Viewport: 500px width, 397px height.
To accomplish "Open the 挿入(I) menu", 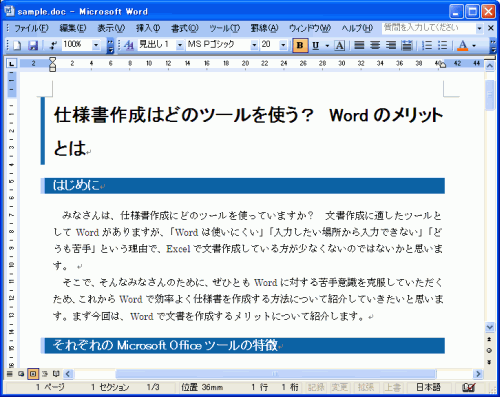I will (x=148, y=28).
